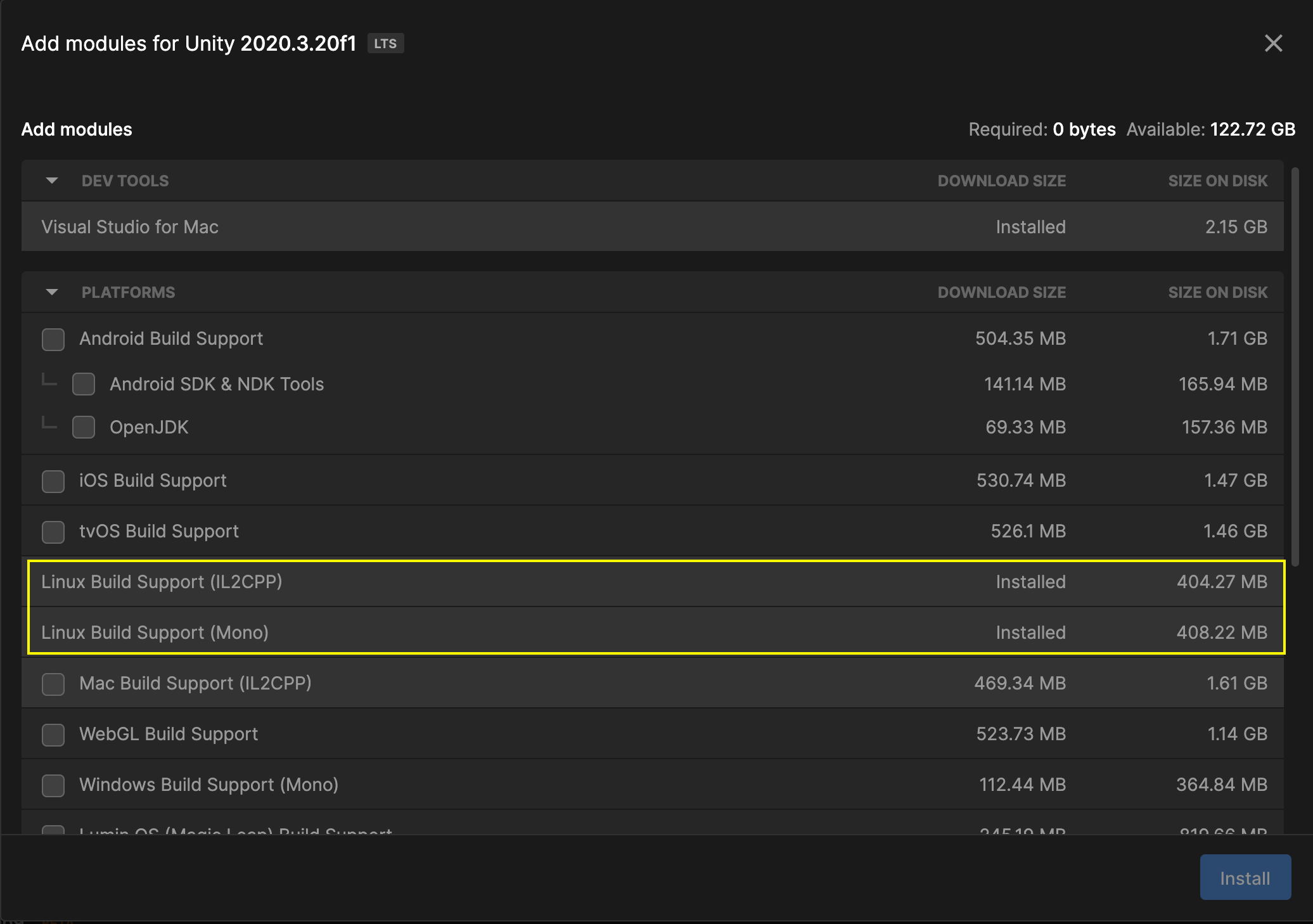1313x924 pixels.
Task: Collapse the DEV TOOLS section
Action: (x=51, y=181)
